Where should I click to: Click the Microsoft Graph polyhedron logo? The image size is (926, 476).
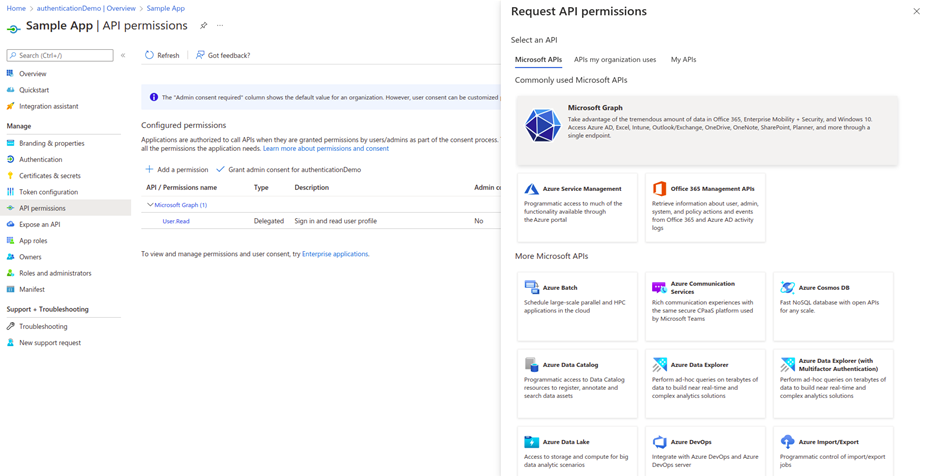tap(543, 125)
